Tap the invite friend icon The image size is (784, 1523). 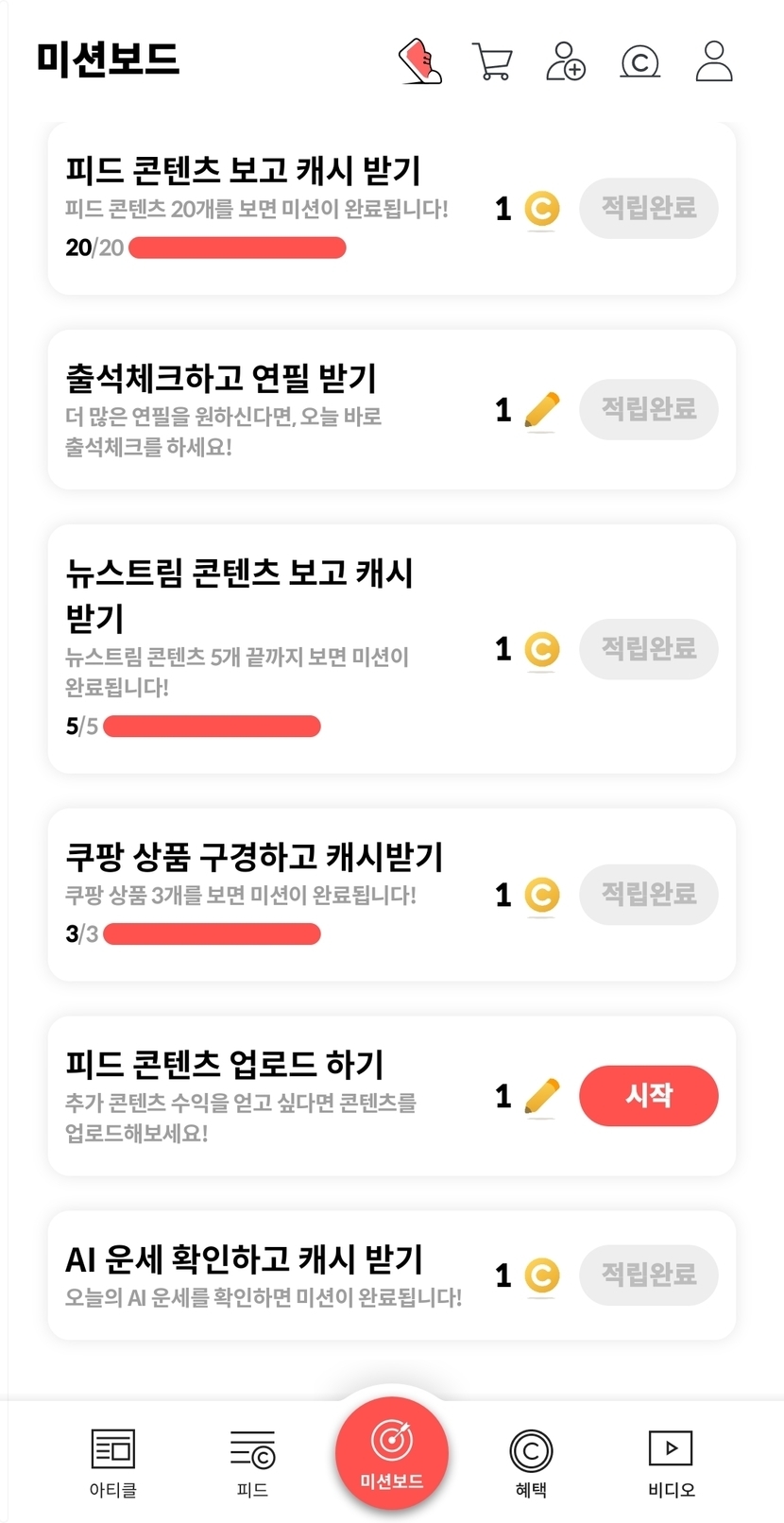tap(566, 61)
